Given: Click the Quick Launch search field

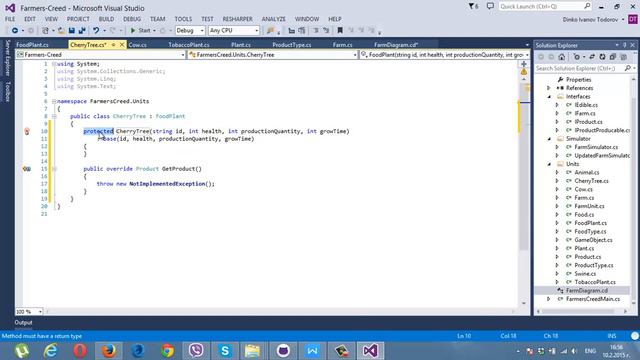Looking at the screenshot, I should 545,6.
